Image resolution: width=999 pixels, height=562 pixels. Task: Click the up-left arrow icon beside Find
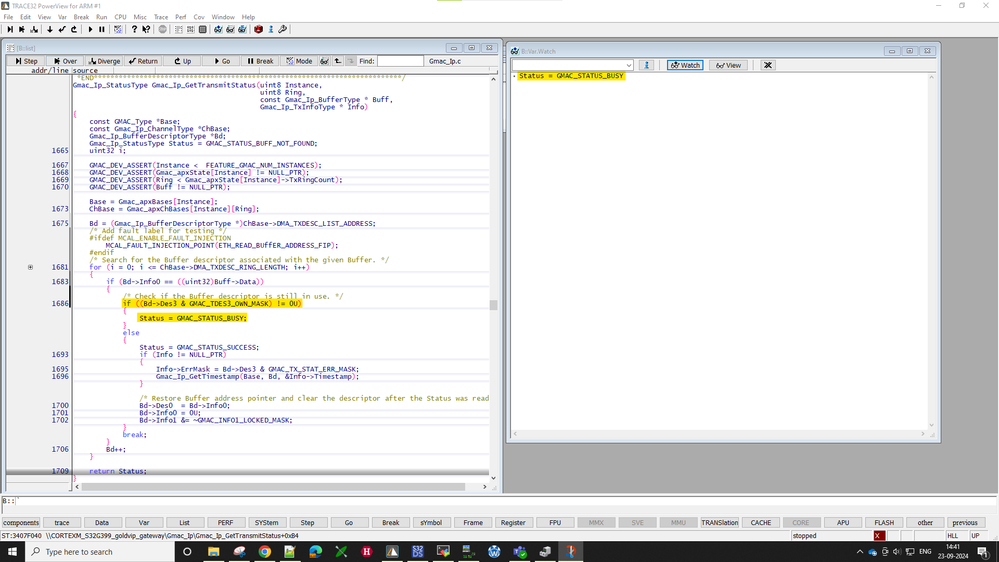pos(338,61)
